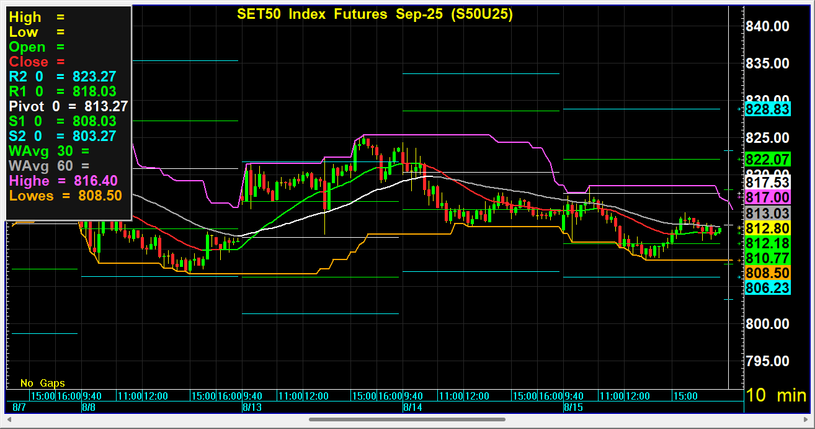Click the horizontal scrollbar right arrow
This screenshot has height=429, width=815.
tap(806, 420)
